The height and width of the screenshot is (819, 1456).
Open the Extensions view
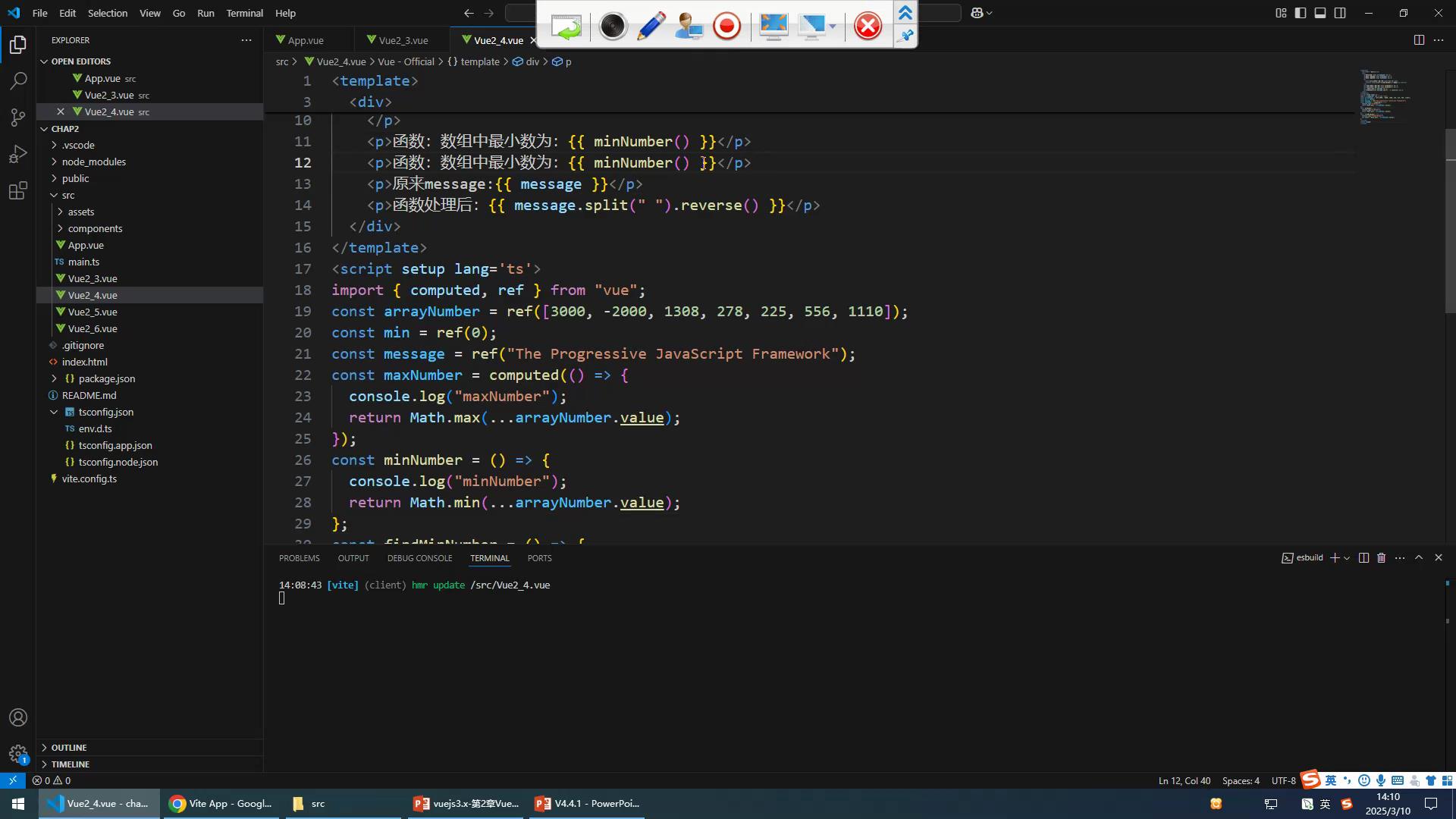[18, 191]
